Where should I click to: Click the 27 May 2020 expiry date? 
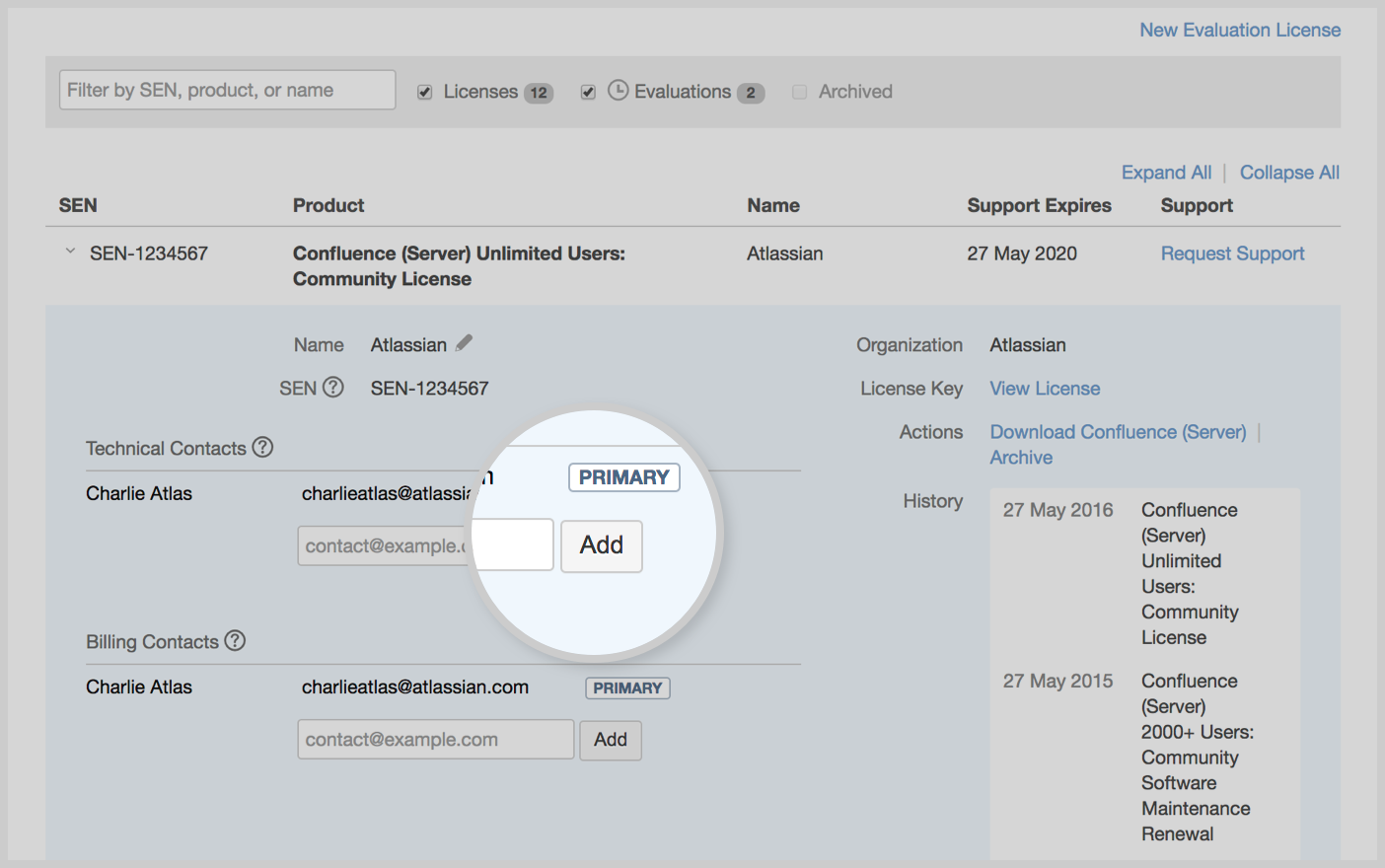click(1022, 253)
